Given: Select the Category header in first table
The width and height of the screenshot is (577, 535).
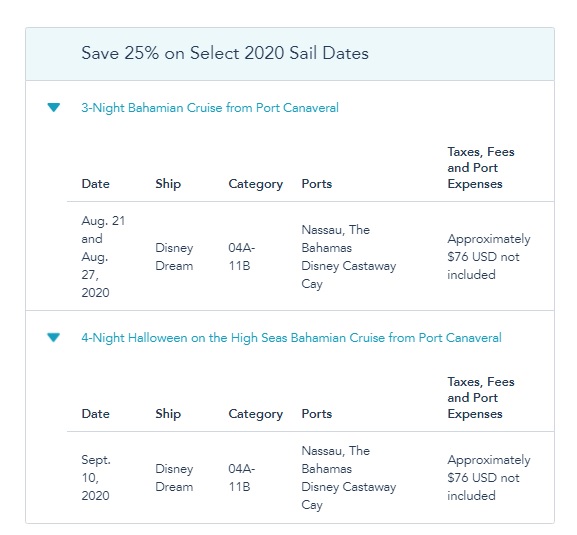Looking at the screenshot, I should 256,184.
